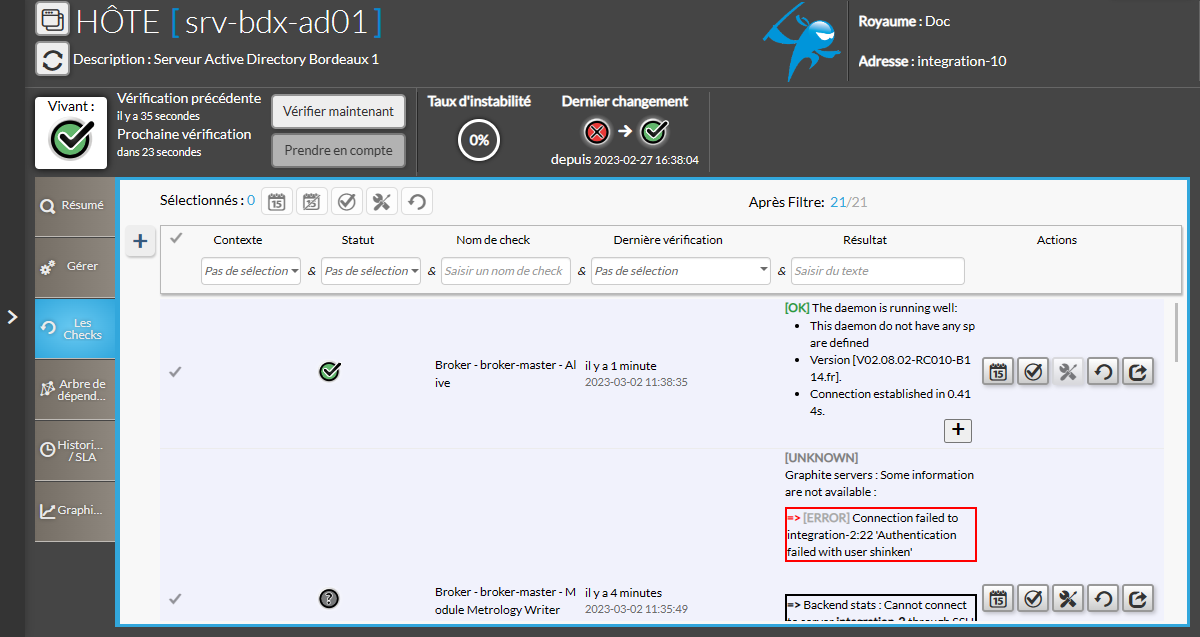The width and height of the screenshot is (1200, 637).
Task: Select the Module Metrology Writer row checkmark
Action: pyautogui.click(x=175, y=598)
